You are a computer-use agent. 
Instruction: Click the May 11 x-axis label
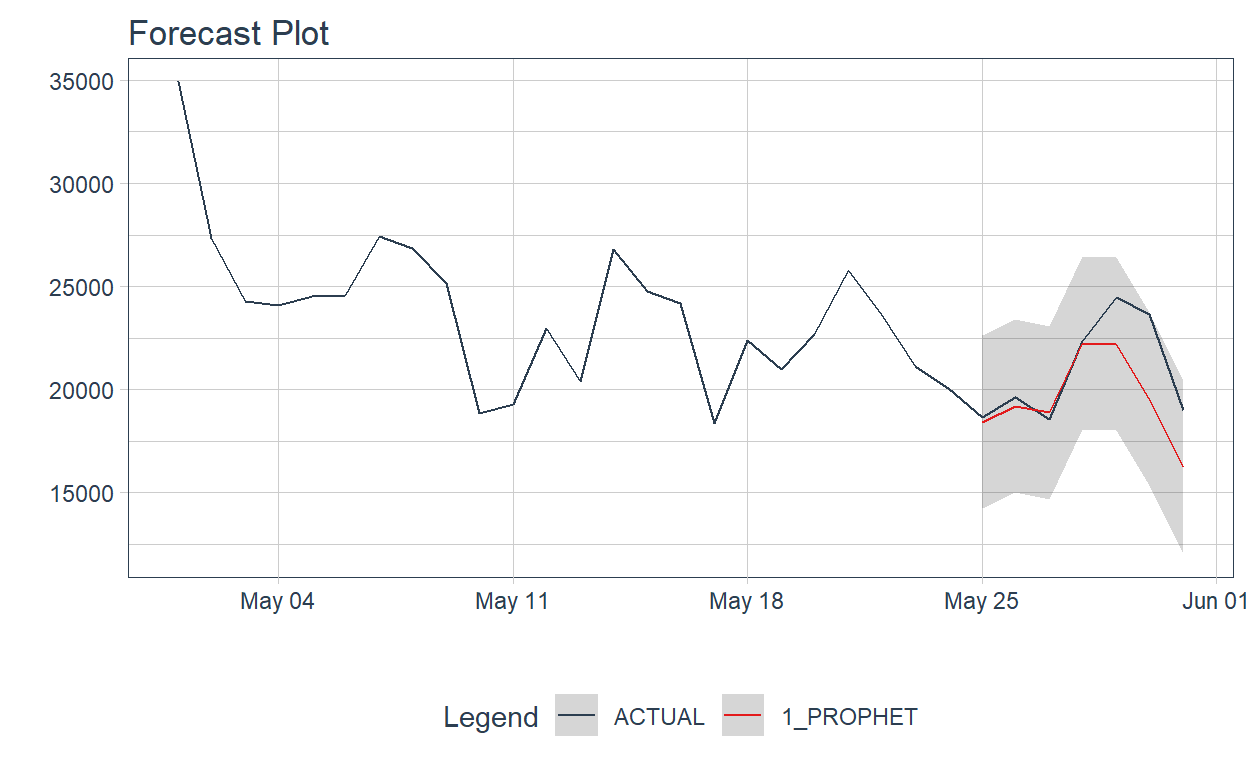coord(512,601)
